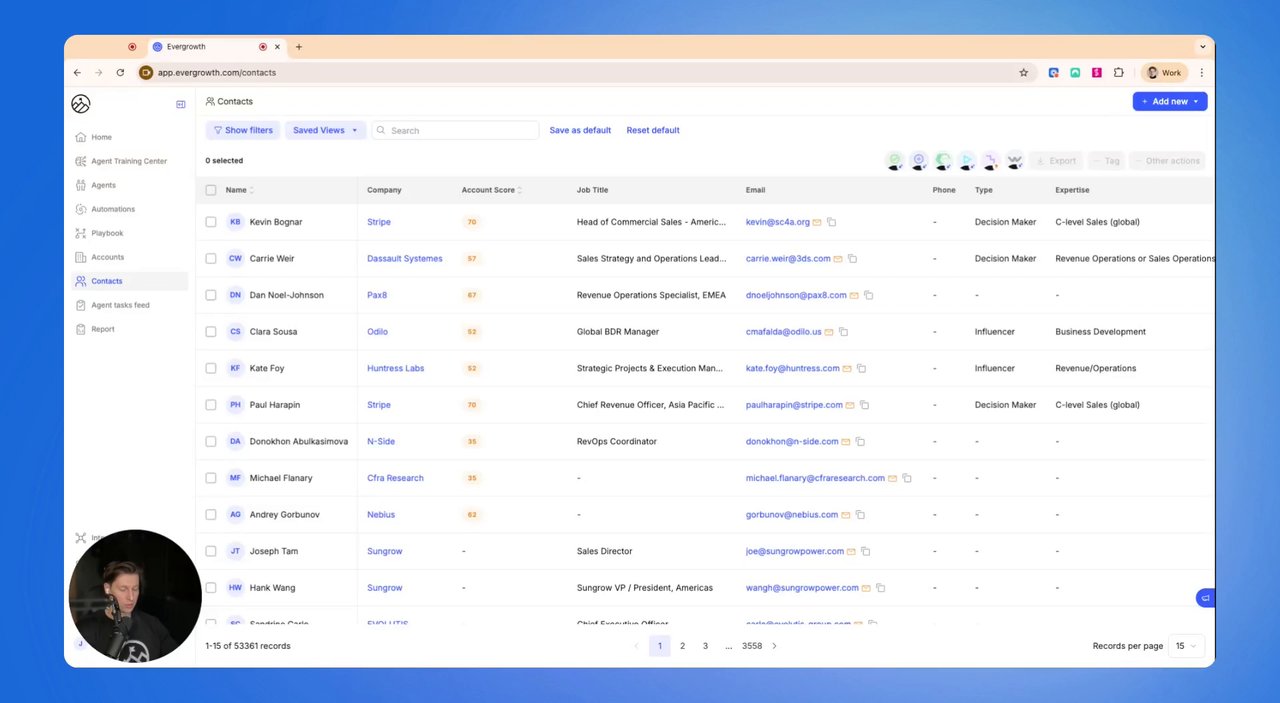
Task: Select the Michael Flanary row checkbox
Action: [x=211, y=478]
